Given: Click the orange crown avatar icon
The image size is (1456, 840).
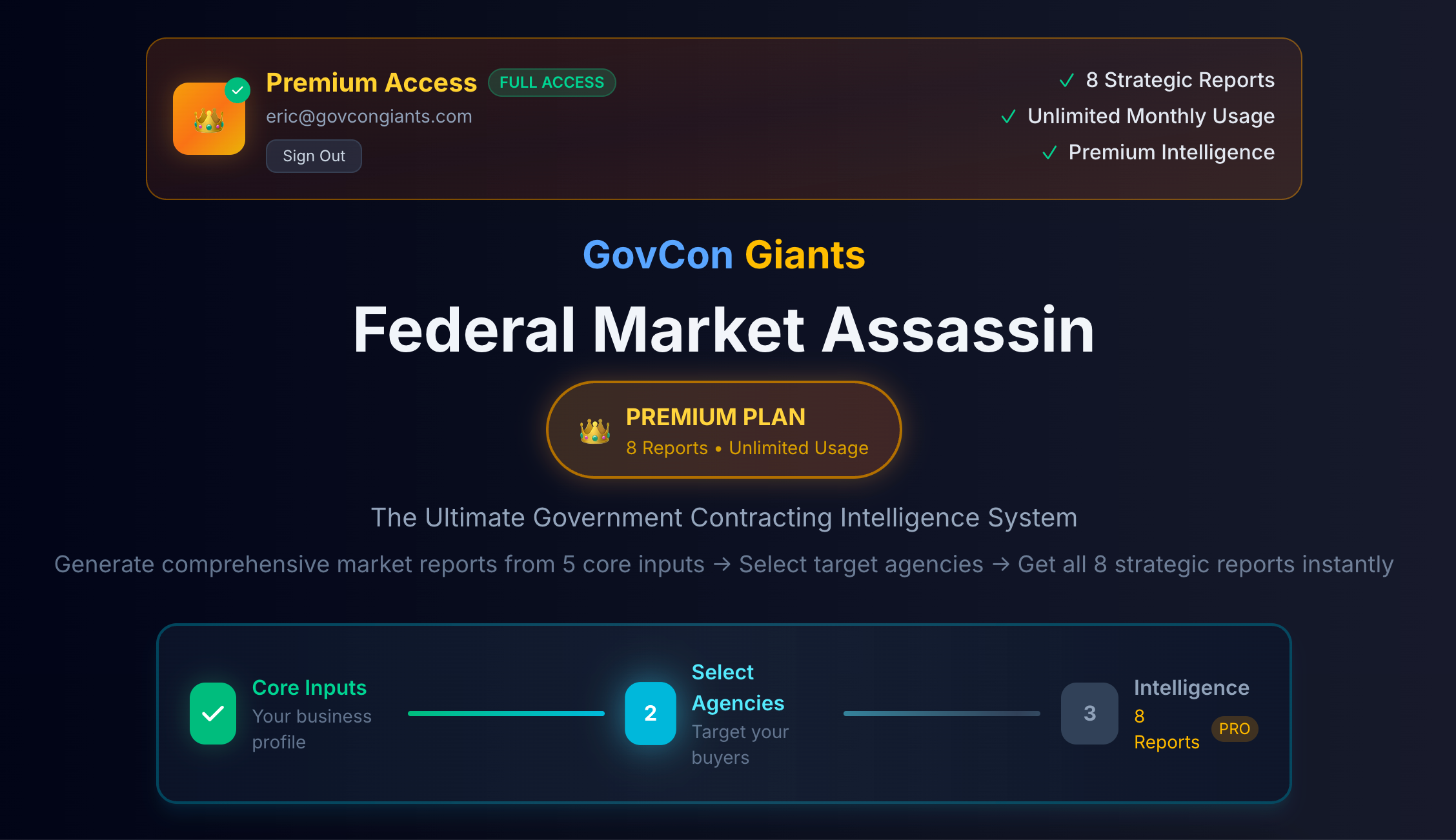Looking at the screenshot, I should 208,120.
